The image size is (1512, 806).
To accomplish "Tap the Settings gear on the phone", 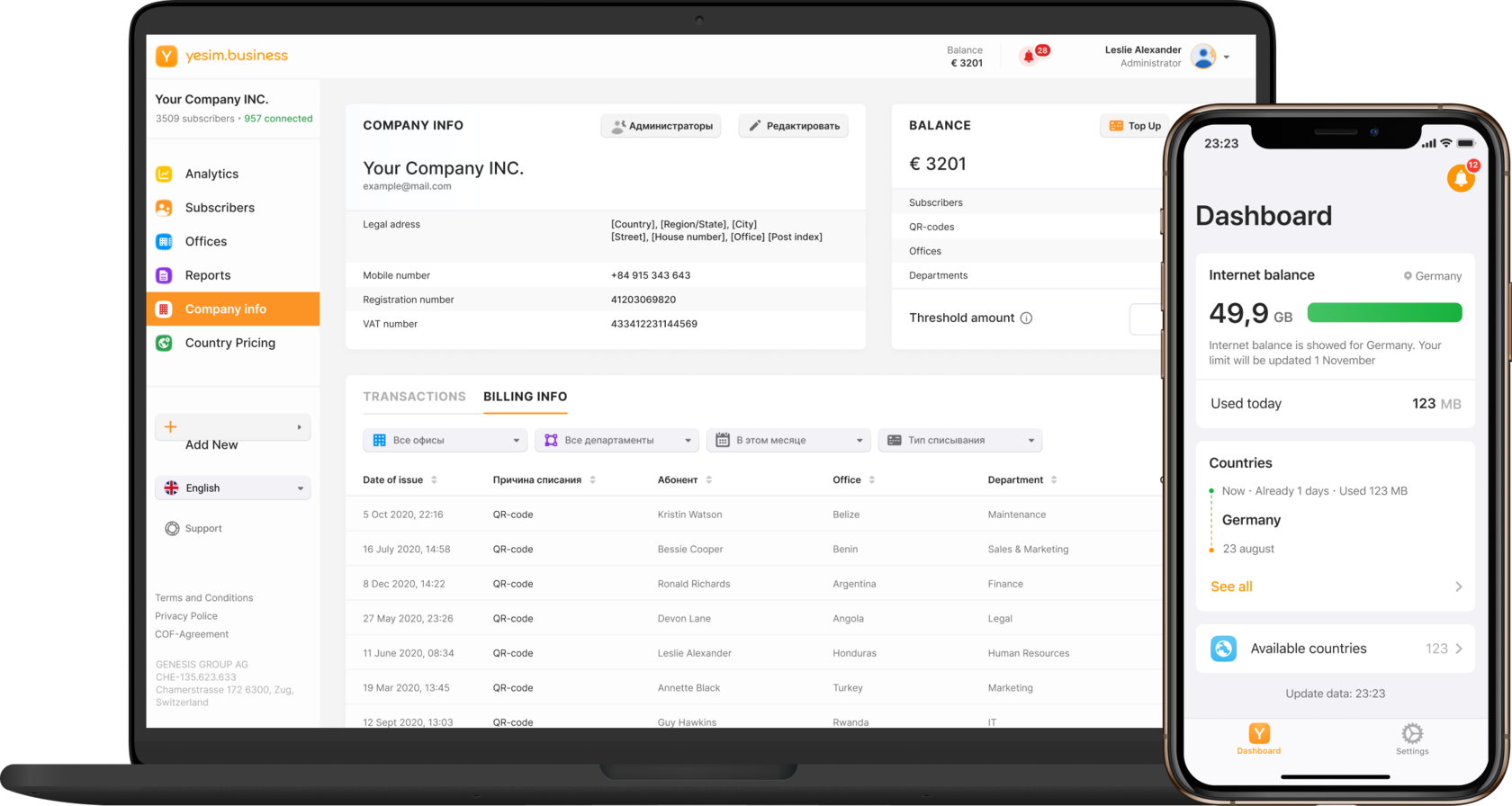I will [1412, 733].
